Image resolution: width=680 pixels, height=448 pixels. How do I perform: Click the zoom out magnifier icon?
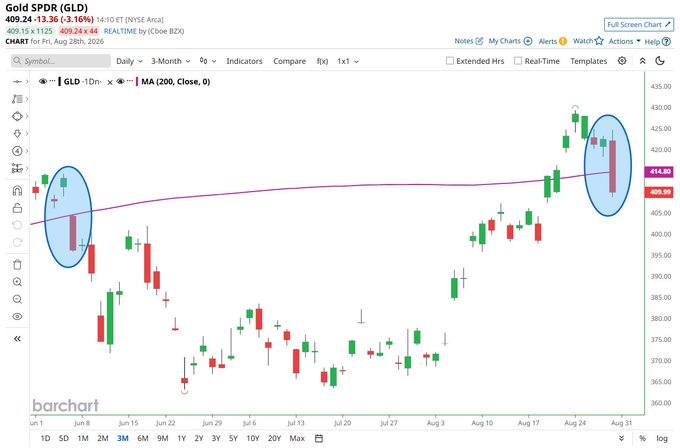pos(17,299)
